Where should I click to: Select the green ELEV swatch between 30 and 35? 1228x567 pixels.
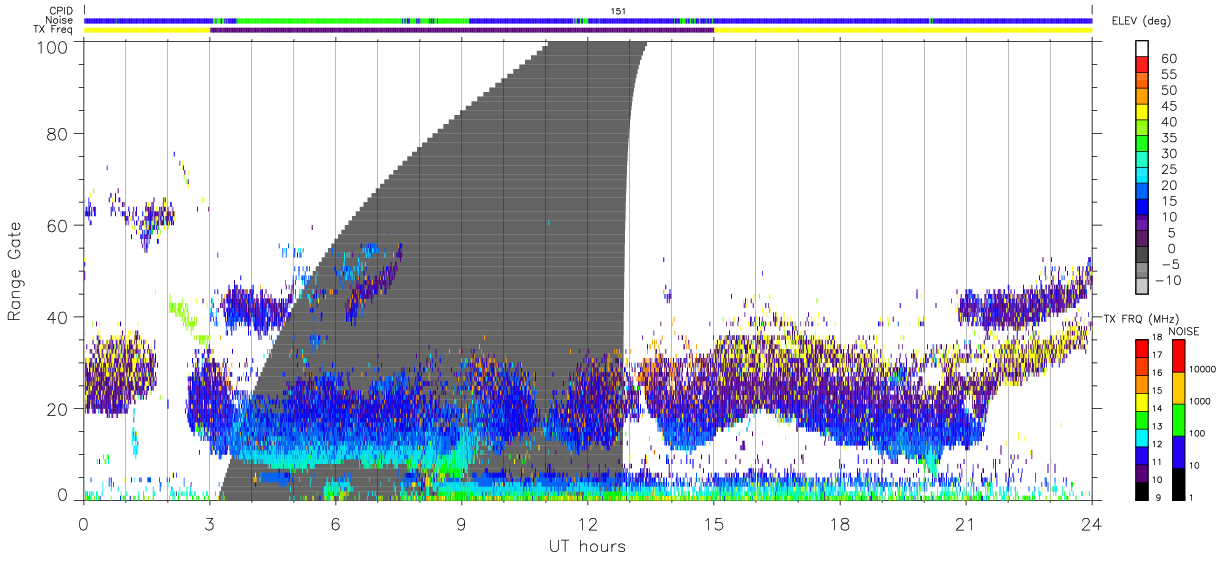tap(1142, 145)
